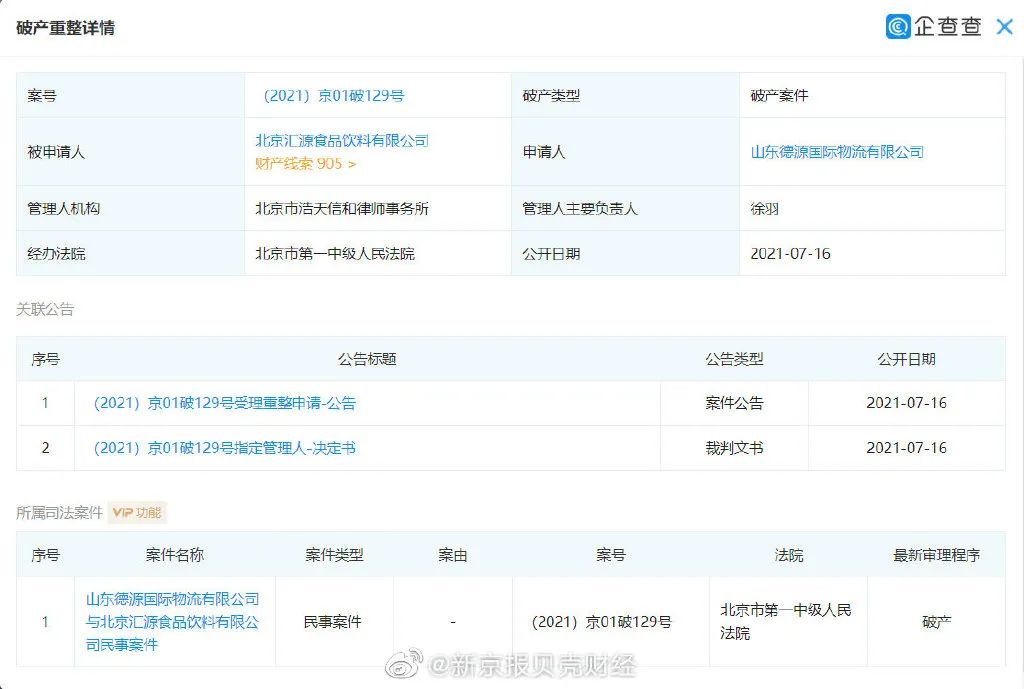Click 被申请人 field label

coord(56,152)
